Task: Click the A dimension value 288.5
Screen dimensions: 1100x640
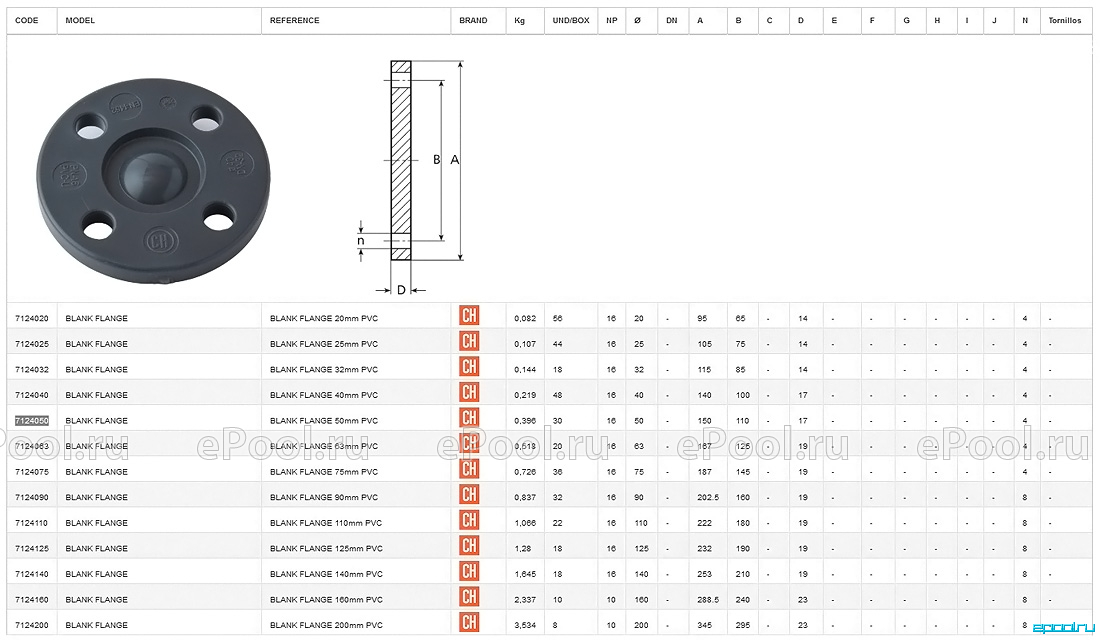Action: 708,600
